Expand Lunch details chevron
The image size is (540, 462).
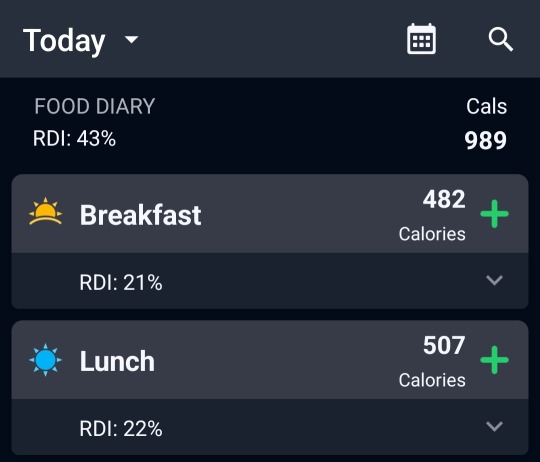pos(494,427)
